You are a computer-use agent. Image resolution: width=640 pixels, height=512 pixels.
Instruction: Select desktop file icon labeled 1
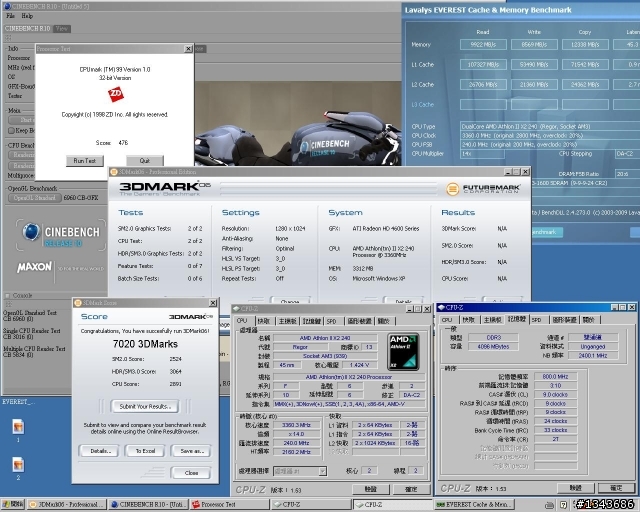[x=18, y=427]
